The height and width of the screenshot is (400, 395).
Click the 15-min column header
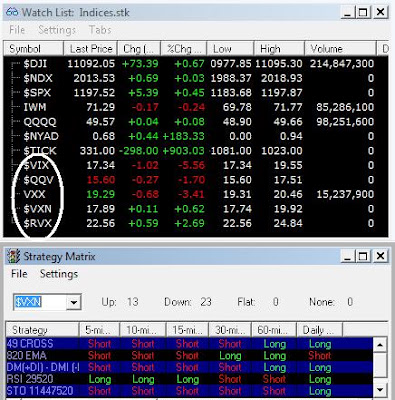pyautogui.click(x=187, y=330)
